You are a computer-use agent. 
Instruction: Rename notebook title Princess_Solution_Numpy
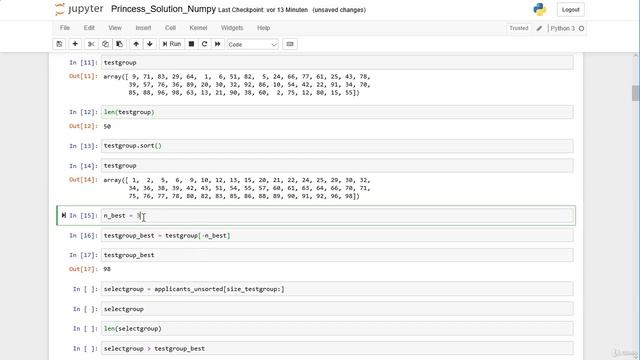(x=163, y=9)
